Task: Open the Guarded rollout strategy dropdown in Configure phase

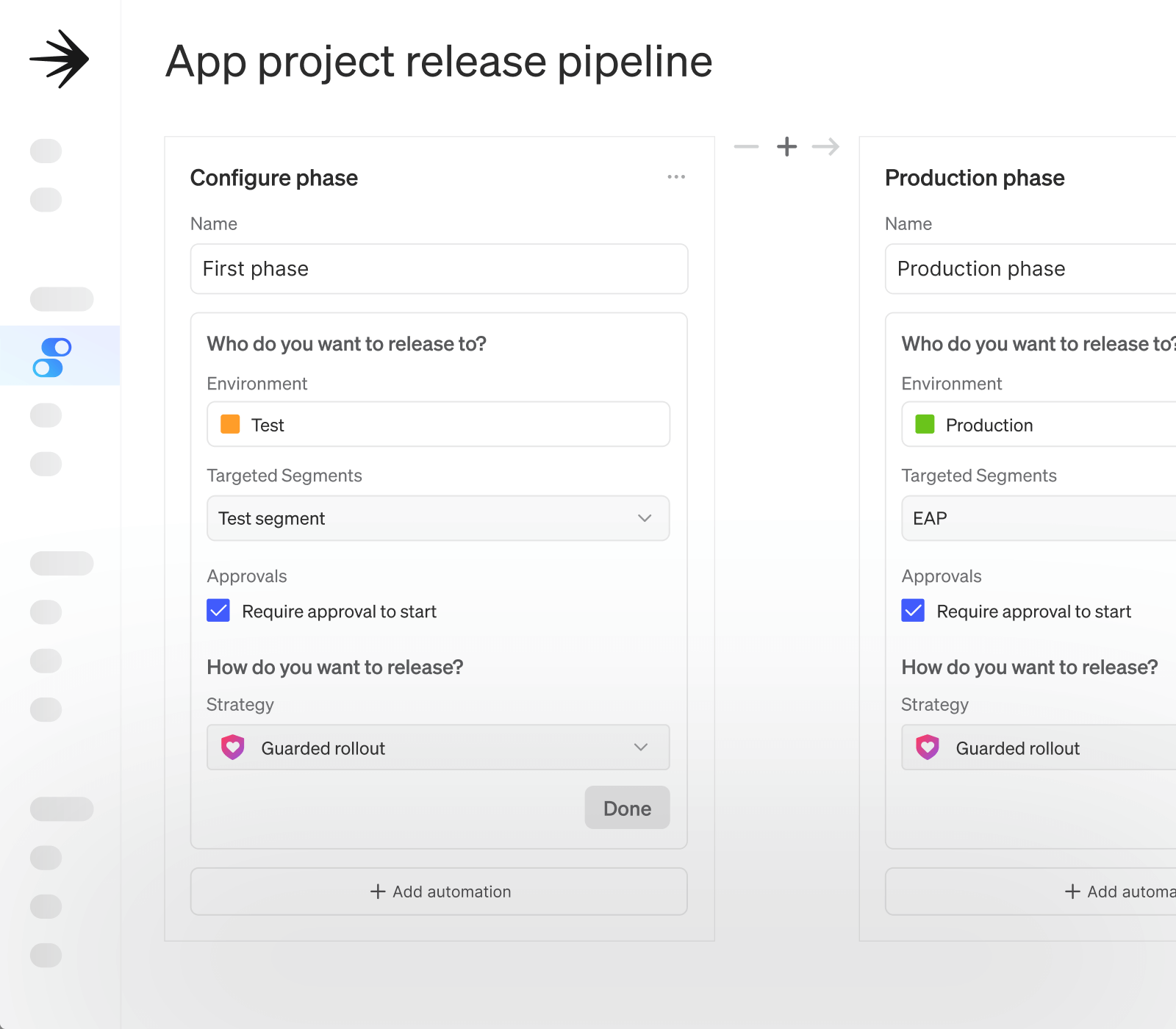Action: point(438,747)
